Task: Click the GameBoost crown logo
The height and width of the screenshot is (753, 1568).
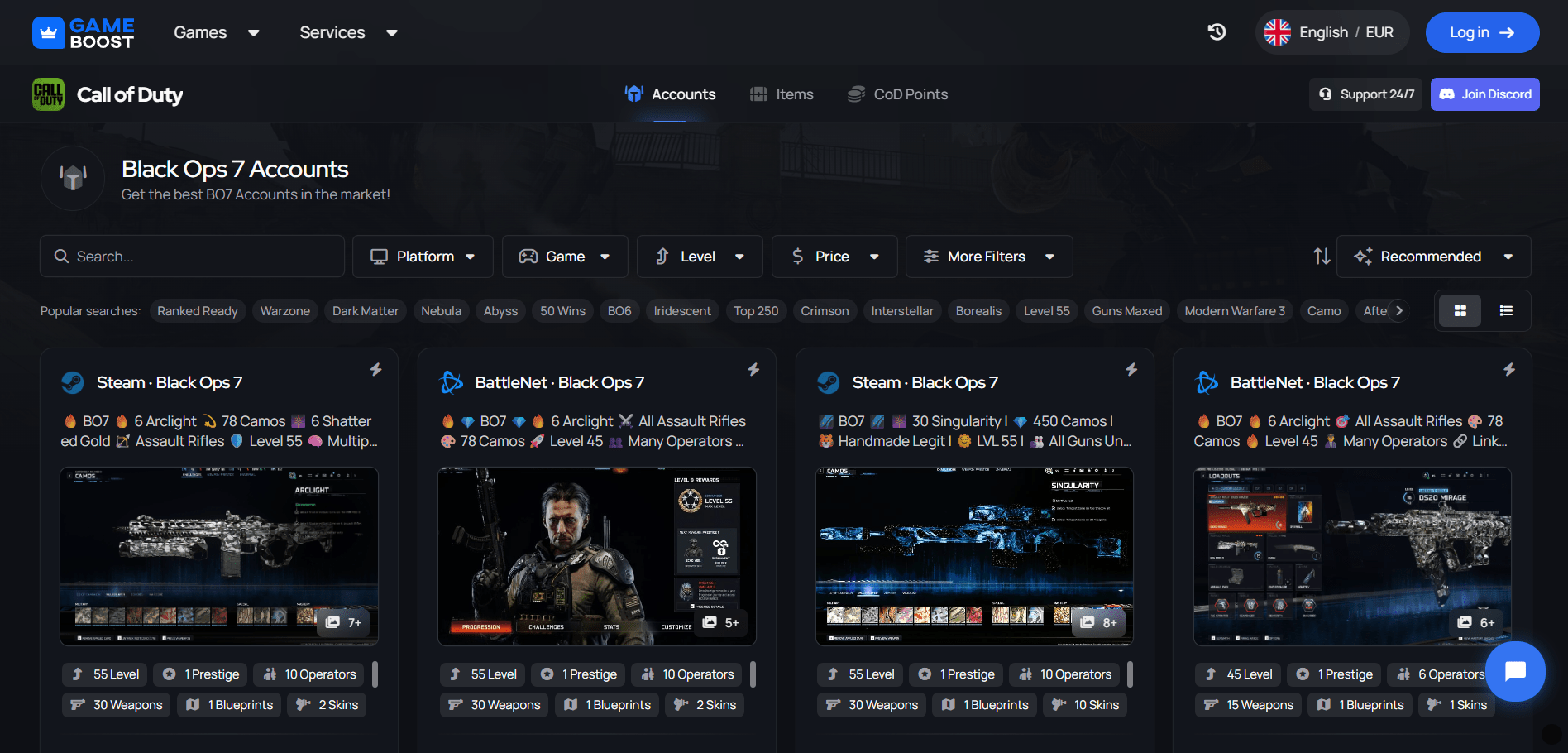Action: (x=48, y=33)
